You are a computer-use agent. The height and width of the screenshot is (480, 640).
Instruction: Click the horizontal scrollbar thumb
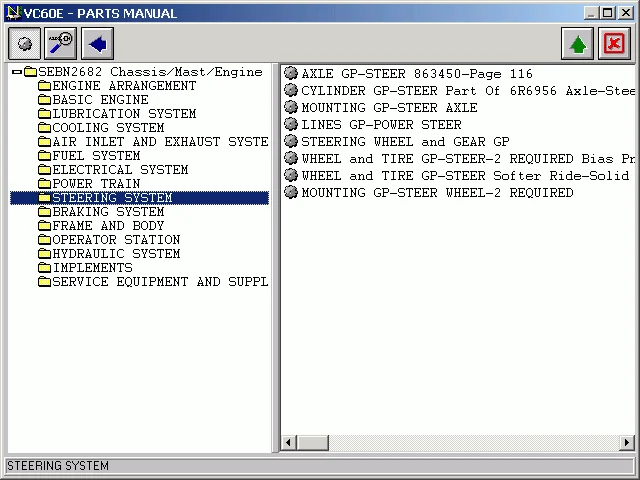pyautogui.click(x=313, y=442)
